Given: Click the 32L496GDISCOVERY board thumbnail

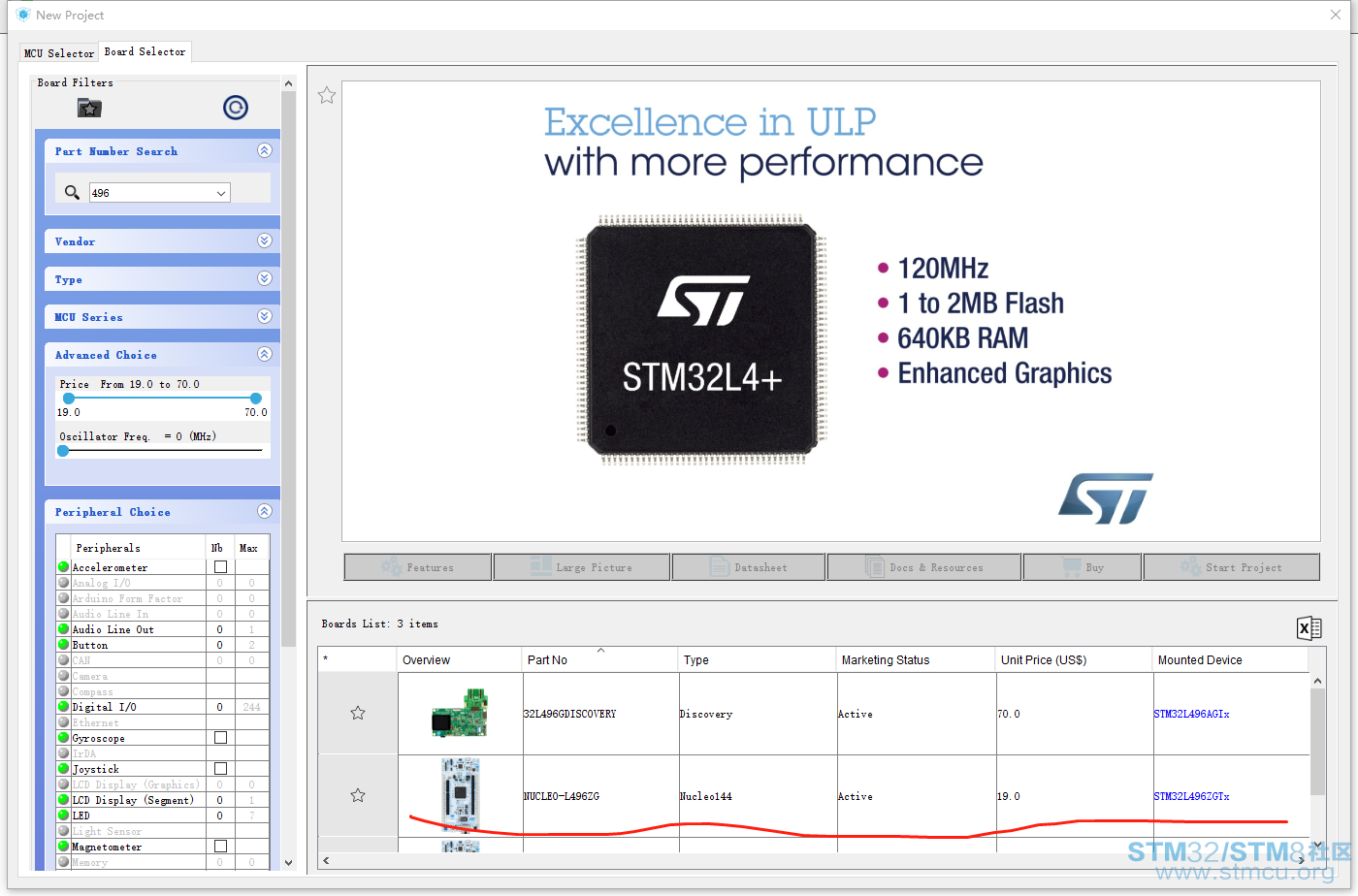Looking at the screenshot, I should coord(460,713).
